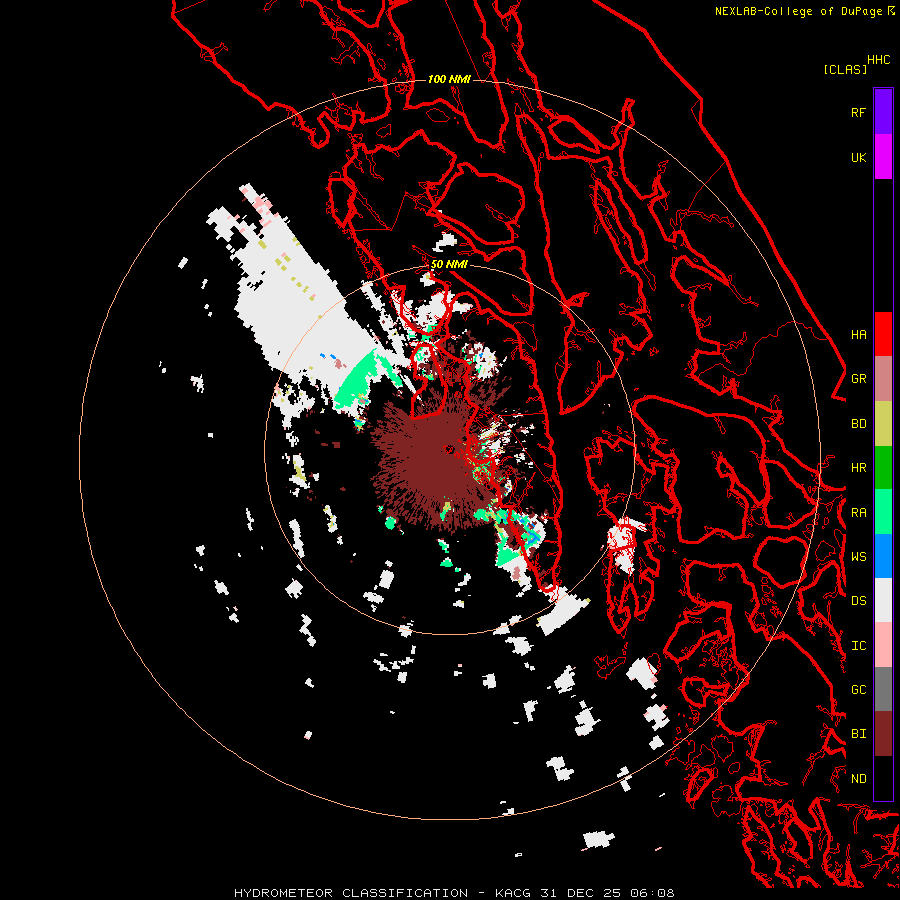Click the UK legend label
Image resolution: width=900 pixels, height=900 pixels.
pyautogui.click(x=858, y=157)
